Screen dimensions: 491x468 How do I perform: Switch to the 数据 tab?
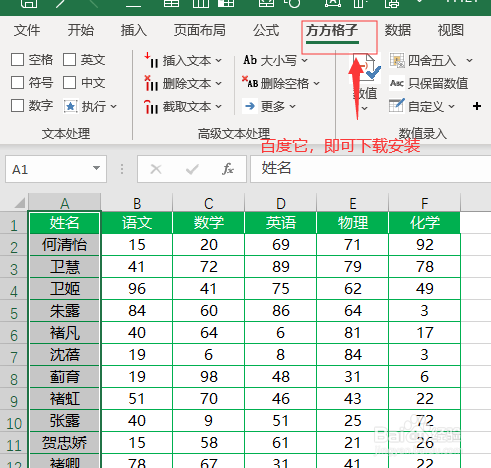click(x=397, y=30)
